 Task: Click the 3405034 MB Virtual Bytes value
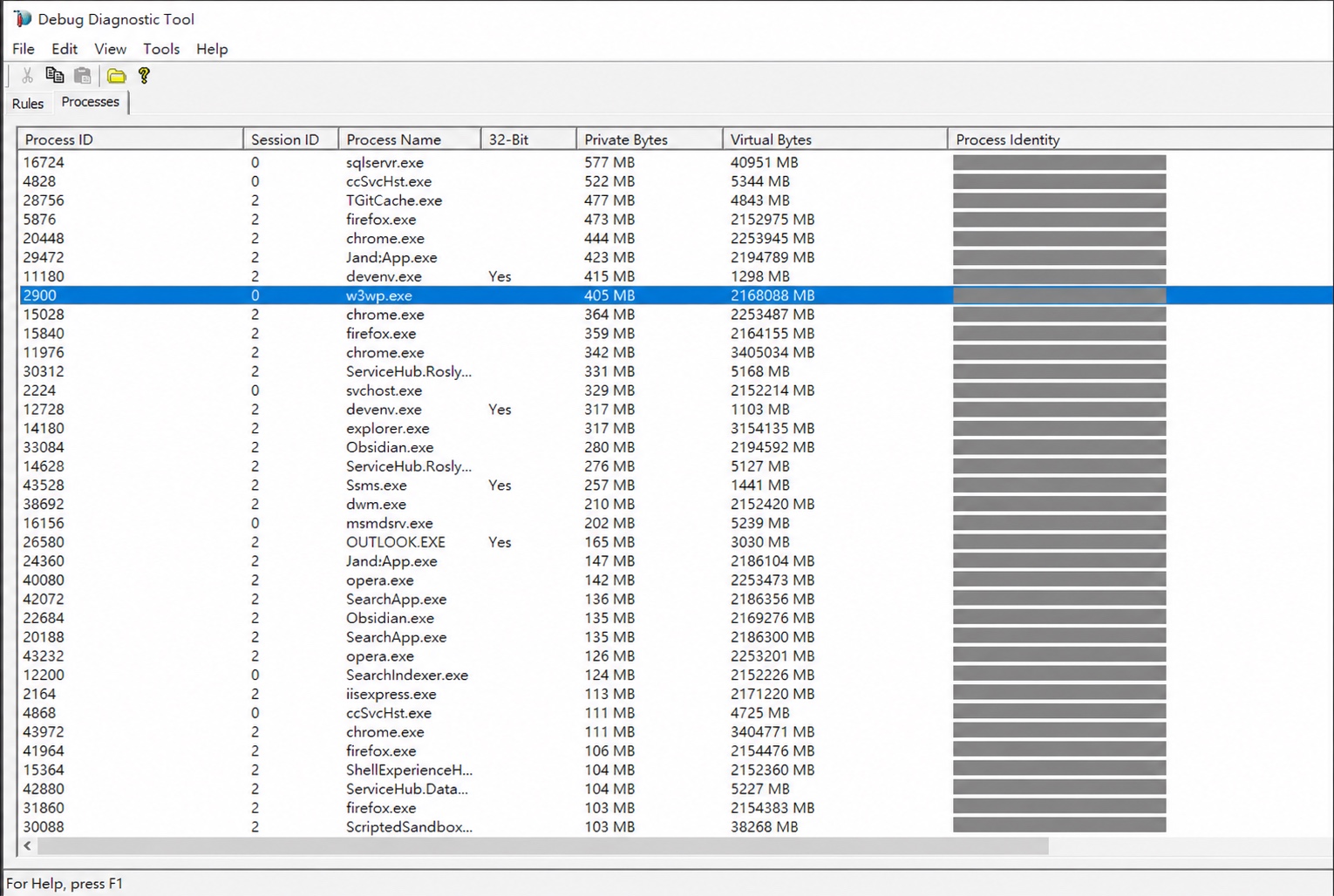click(772, 352)
